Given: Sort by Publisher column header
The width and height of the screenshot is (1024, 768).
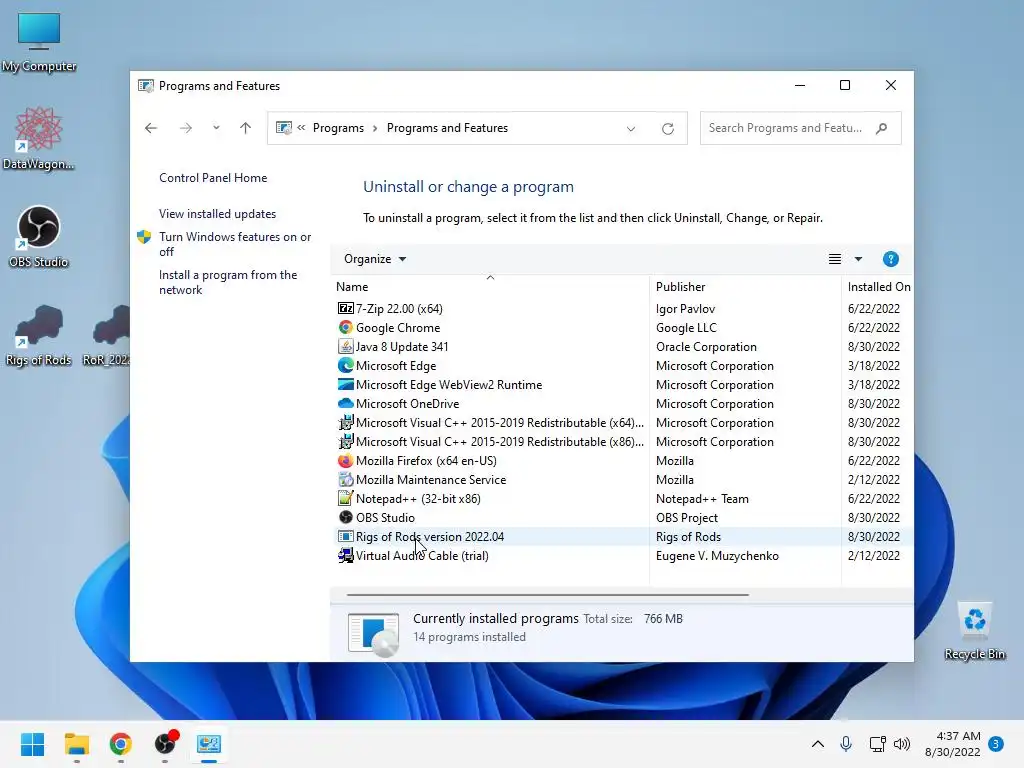Looking at the screenshot, I should coord(745,287).
